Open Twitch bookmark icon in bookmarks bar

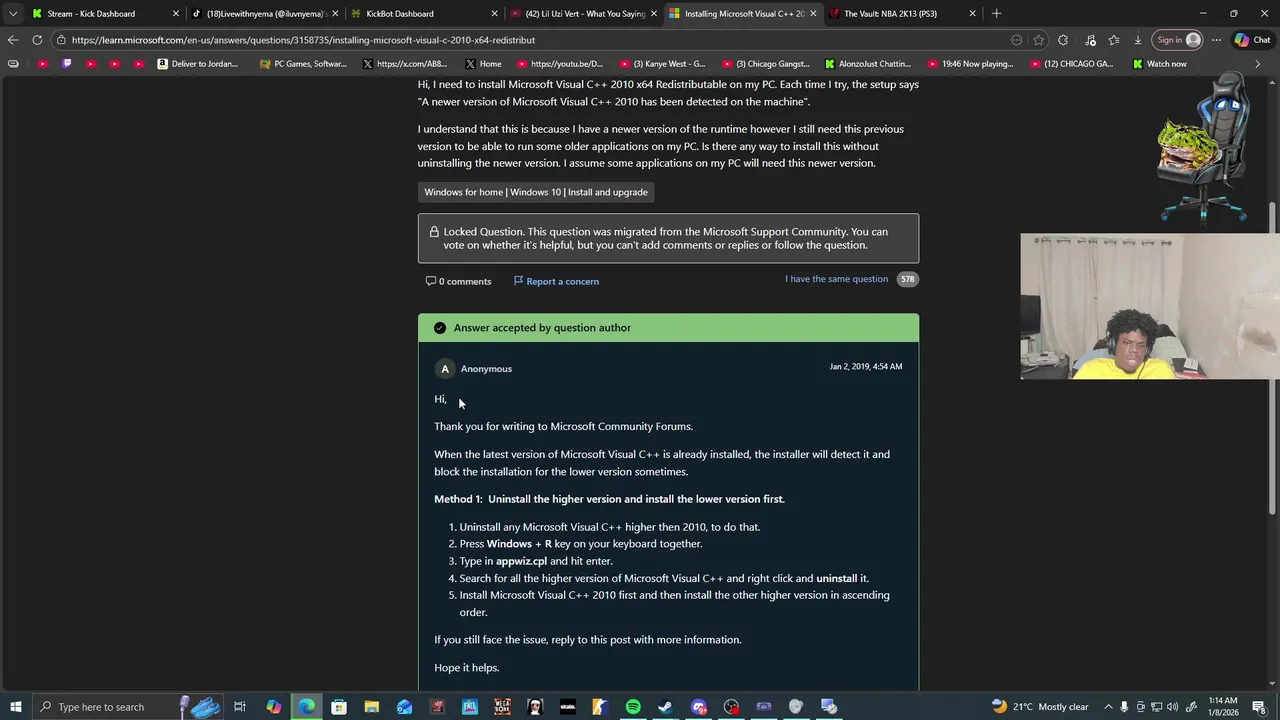click(67, 64)
